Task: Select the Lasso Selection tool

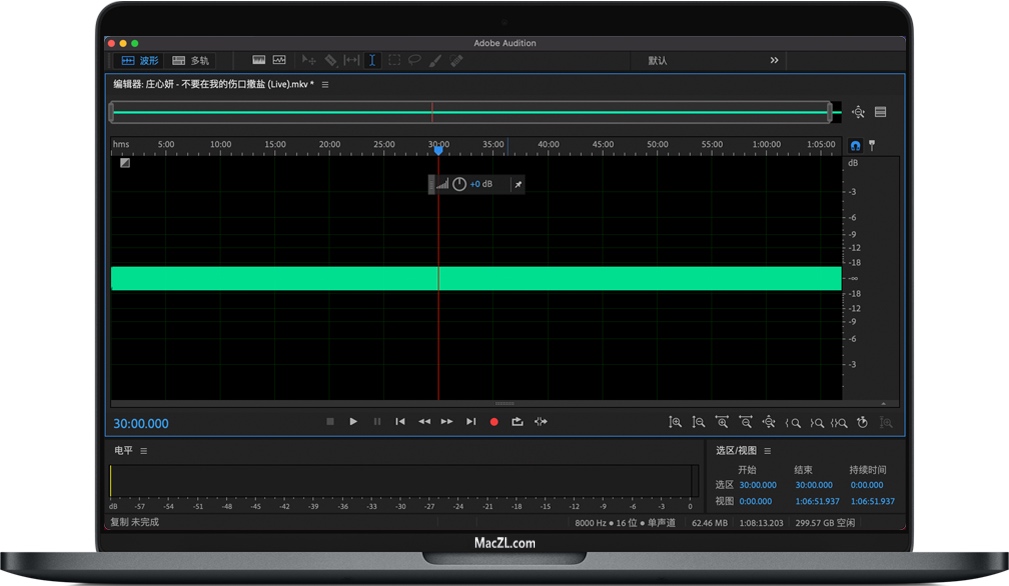Action: (x=414, y=60)
